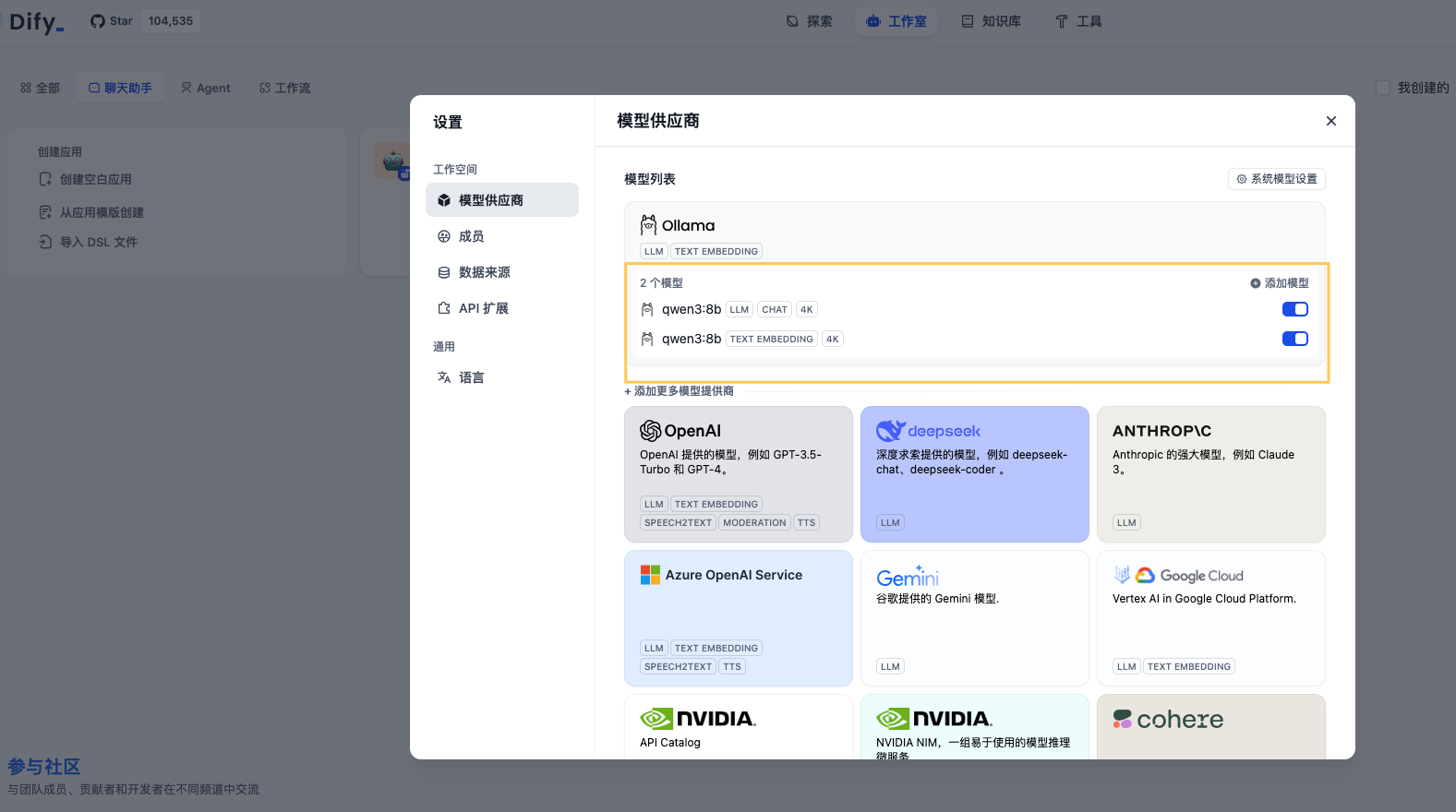Viewport: 1456px width, 812px height.
Task: Click the 参与社区 heading
Action: (x=44, y=767)
